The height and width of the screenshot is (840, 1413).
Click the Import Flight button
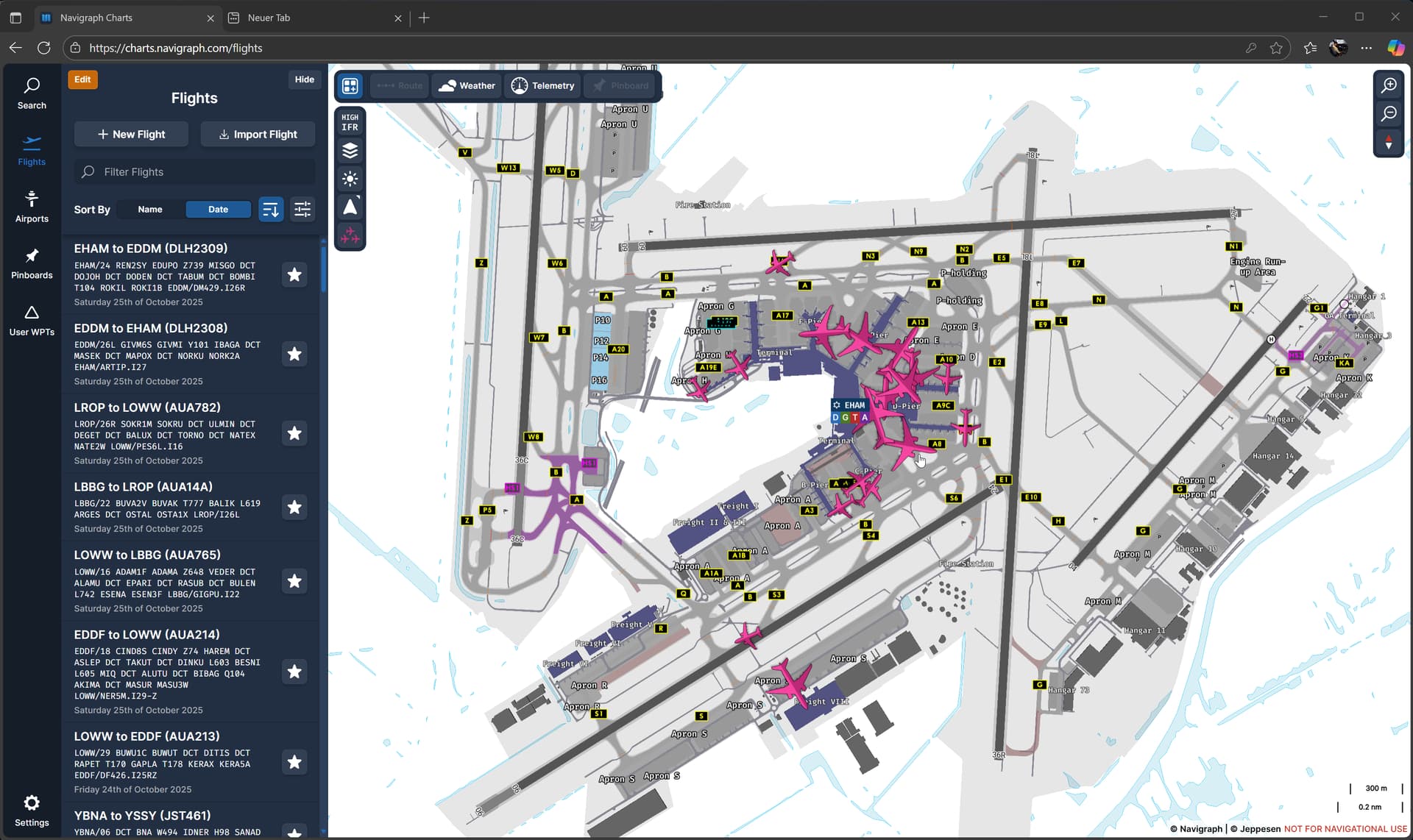[x=258, y=135]
